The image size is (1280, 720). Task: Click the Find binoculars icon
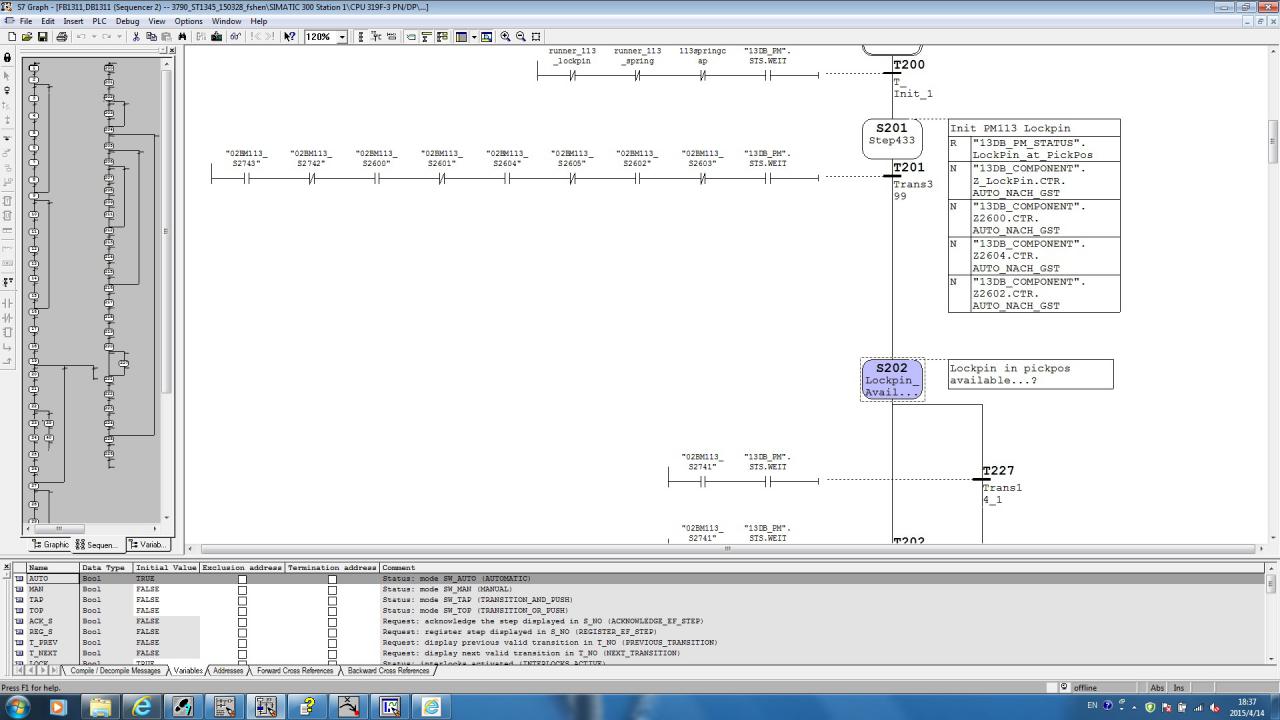pyautogui.click(x=182, y=36)
